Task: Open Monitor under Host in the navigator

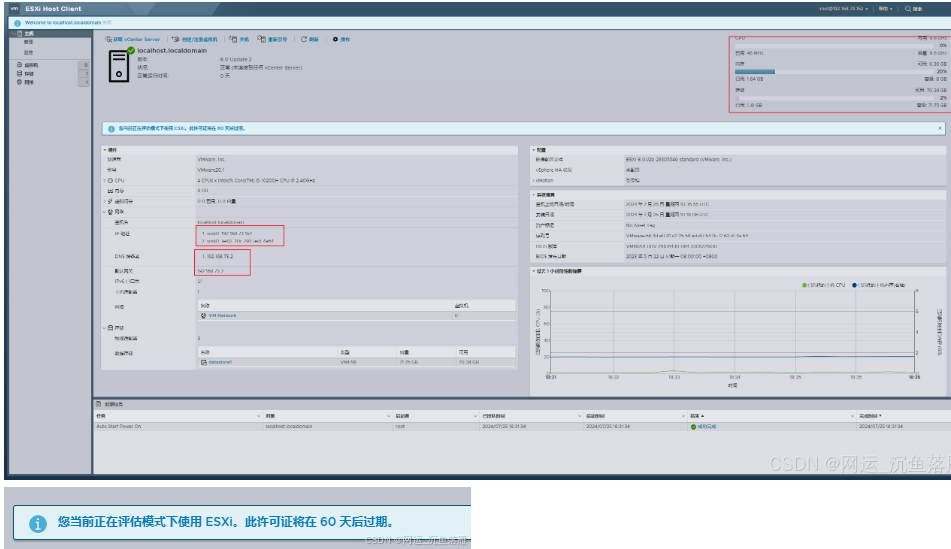Action: point(29,53)
